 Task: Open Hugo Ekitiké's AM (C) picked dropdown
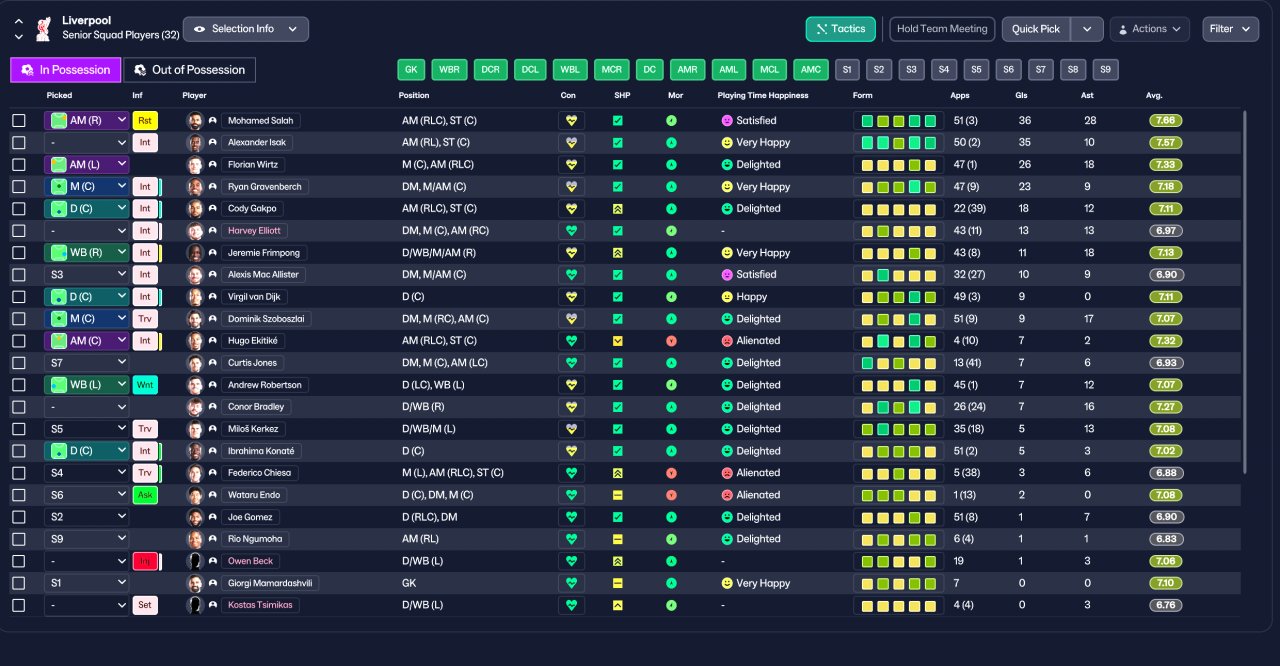[87, 341]
